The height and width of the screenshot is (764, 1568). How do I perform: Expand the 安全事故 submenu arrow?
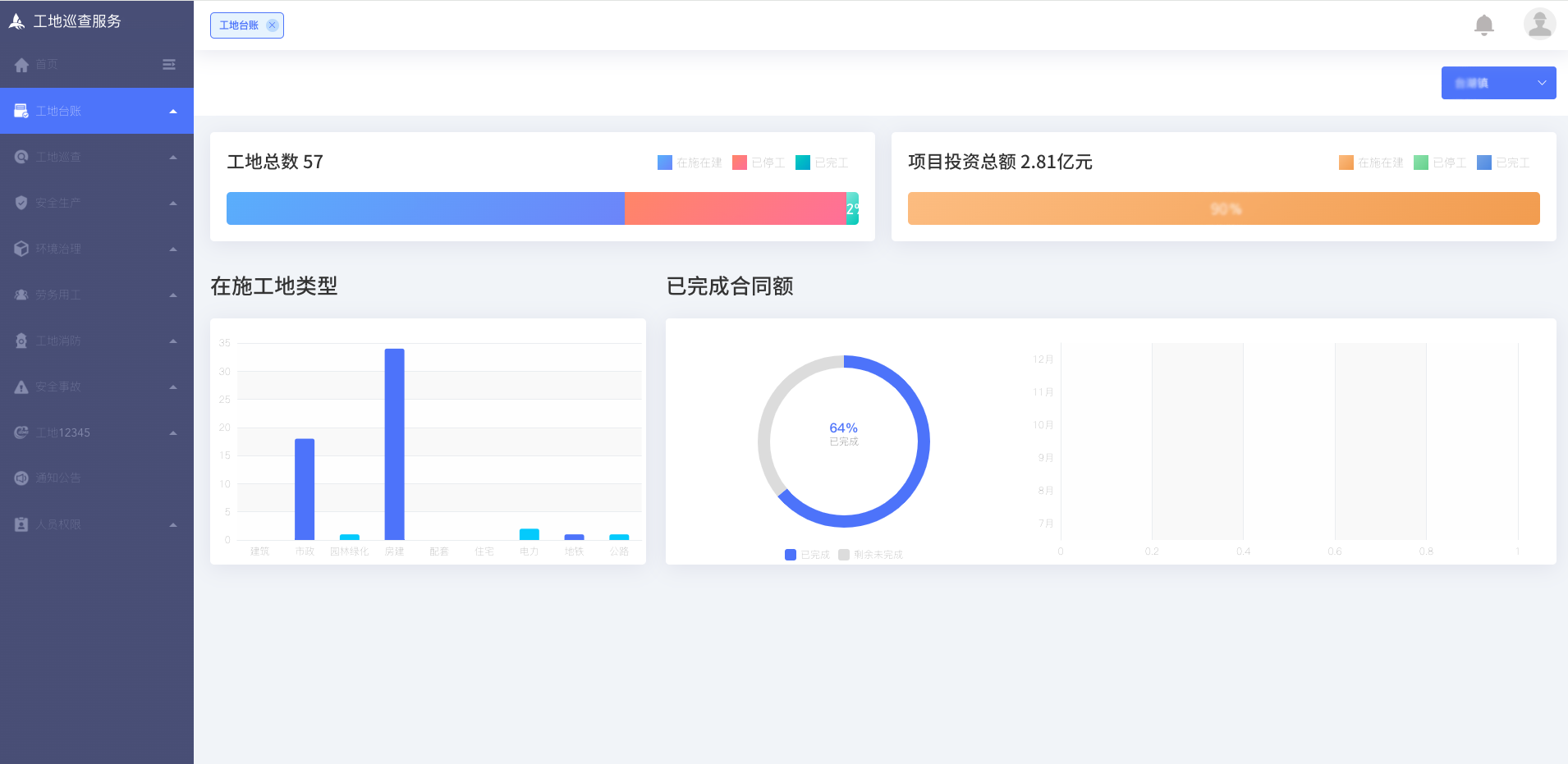point(173,387)
